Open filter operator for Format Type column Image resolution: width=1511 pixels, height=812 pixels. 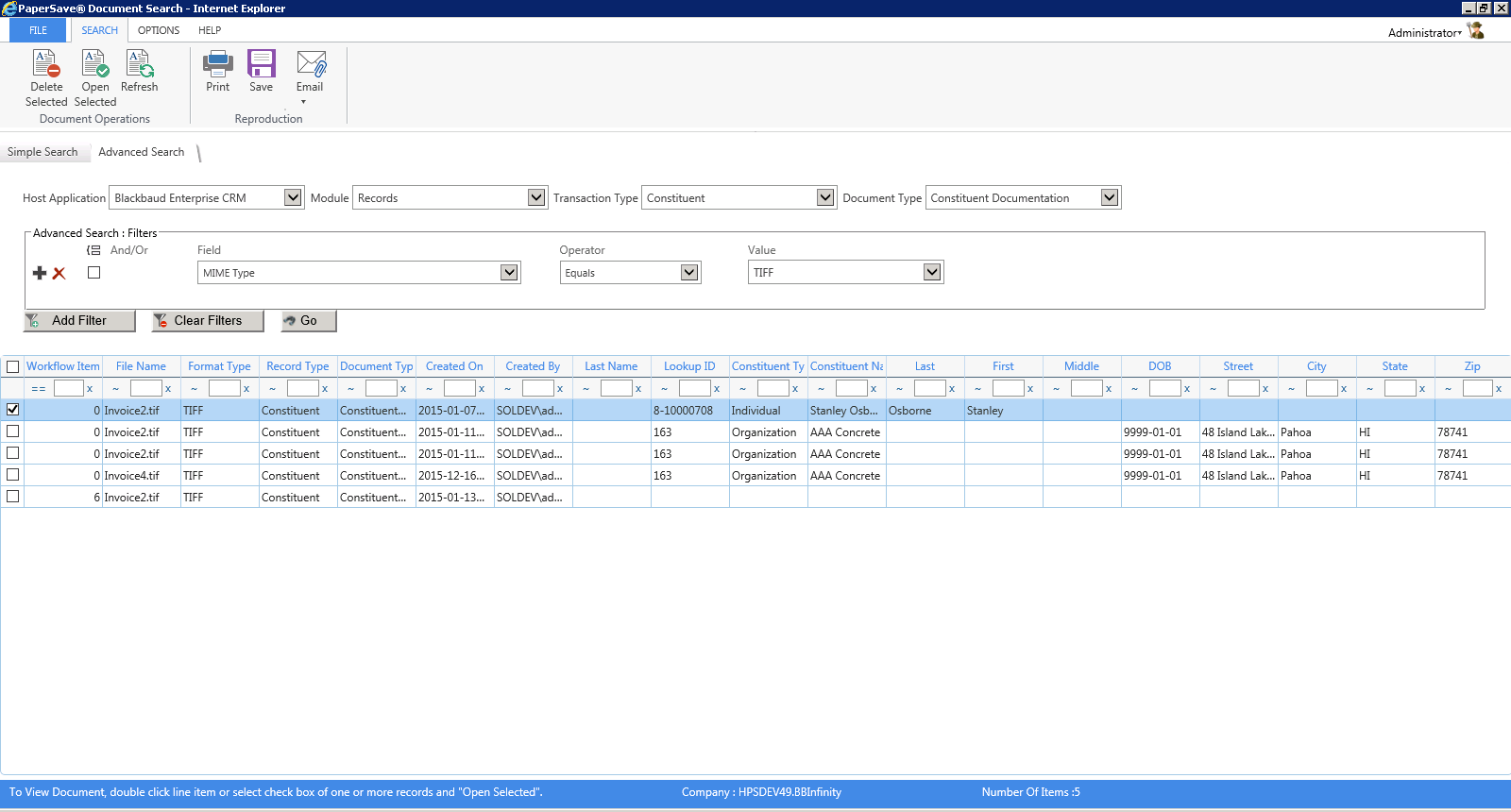tap(194, 389)
